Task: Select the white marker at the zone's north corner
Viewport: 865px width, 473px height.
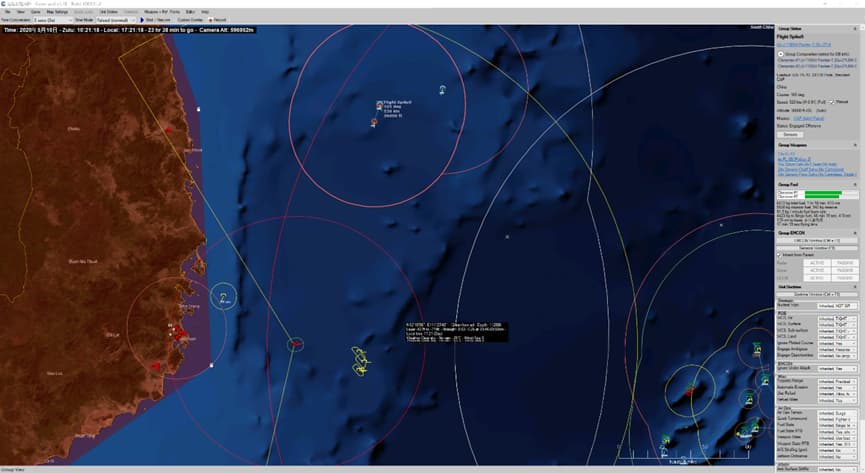Action: pos(198,109)
